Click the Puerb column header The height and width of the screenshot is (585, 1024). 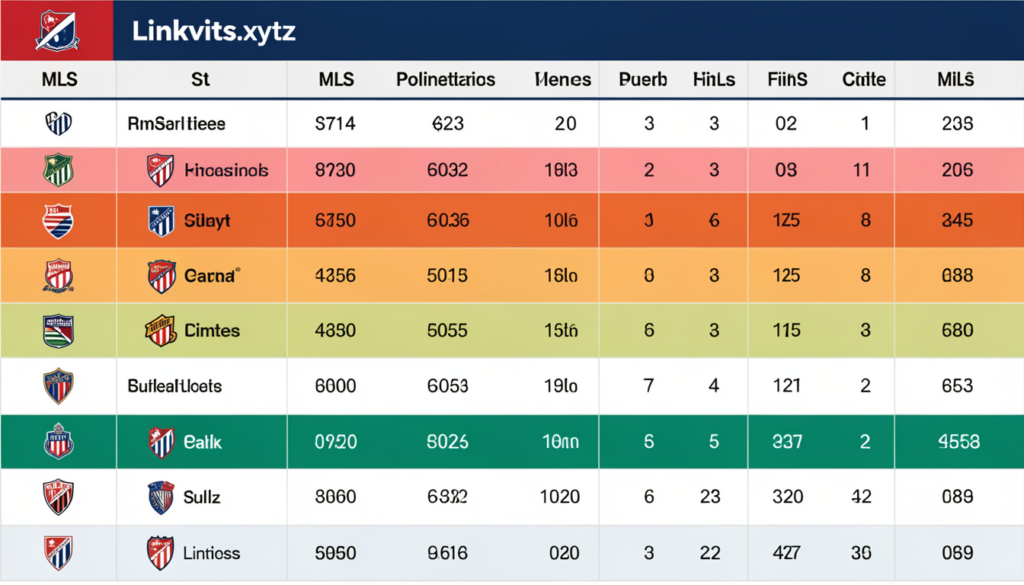tap(643, 79)
